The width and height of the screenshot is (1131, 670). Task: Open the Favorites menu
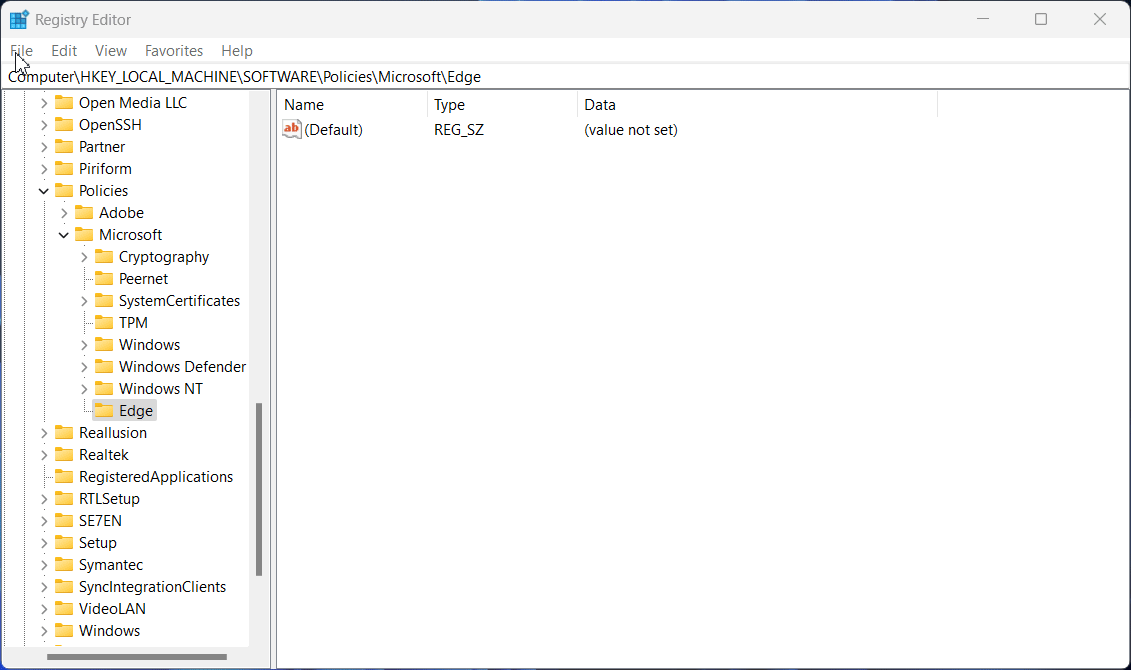pos(174,51)
